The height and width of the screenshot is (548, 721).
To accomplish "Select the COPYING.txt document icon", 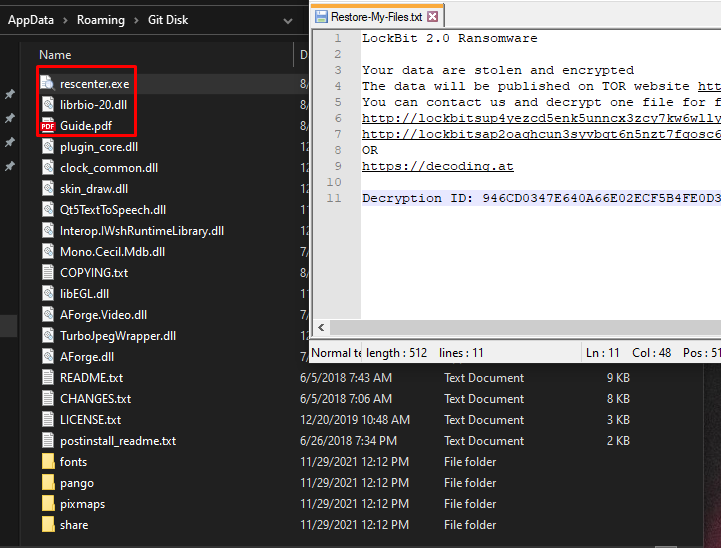I will pyautogui.click(x=48, y=273).
